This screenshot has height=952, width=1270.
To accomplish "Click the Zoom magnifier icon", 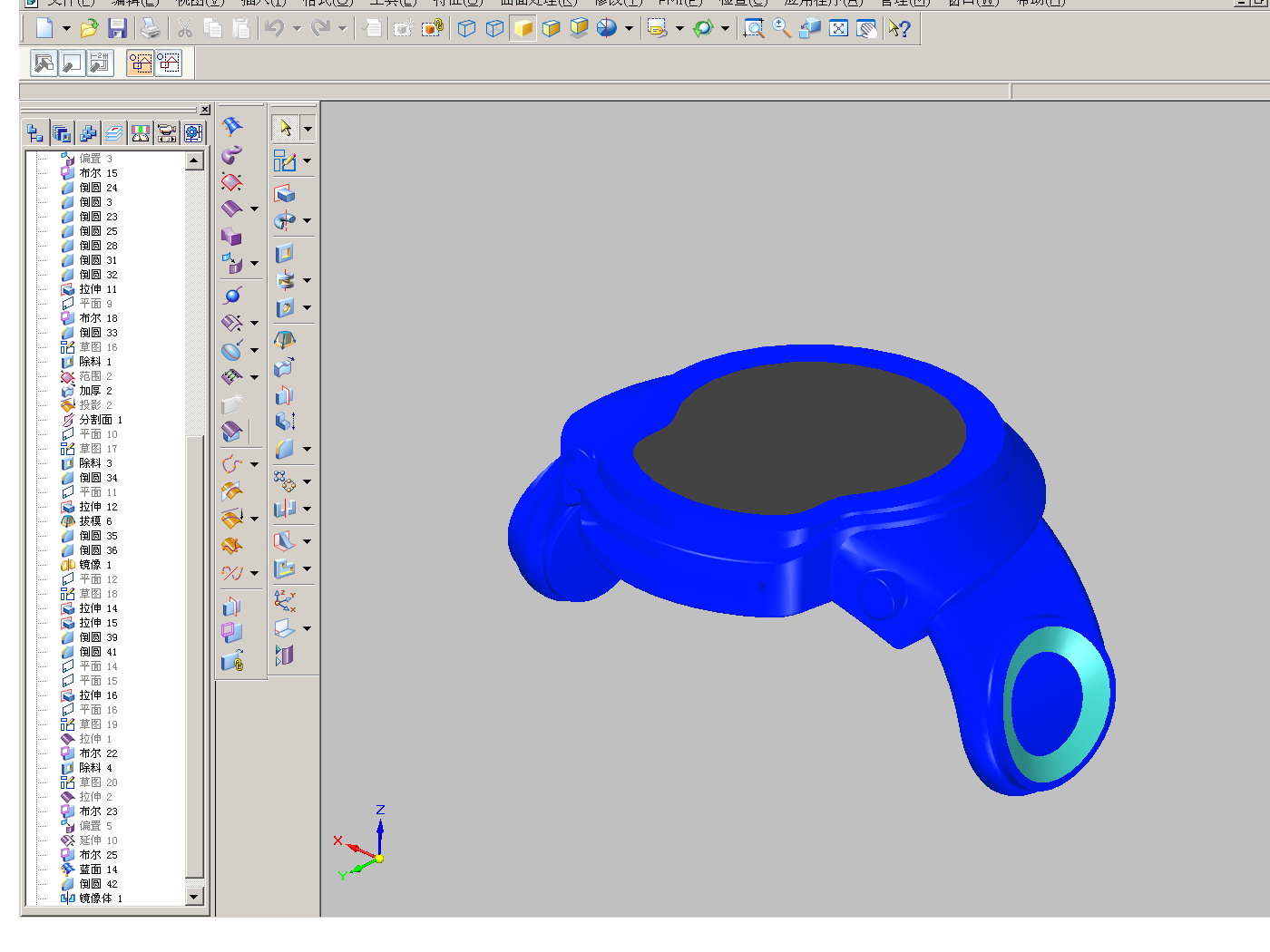I will tap(782, 29).
